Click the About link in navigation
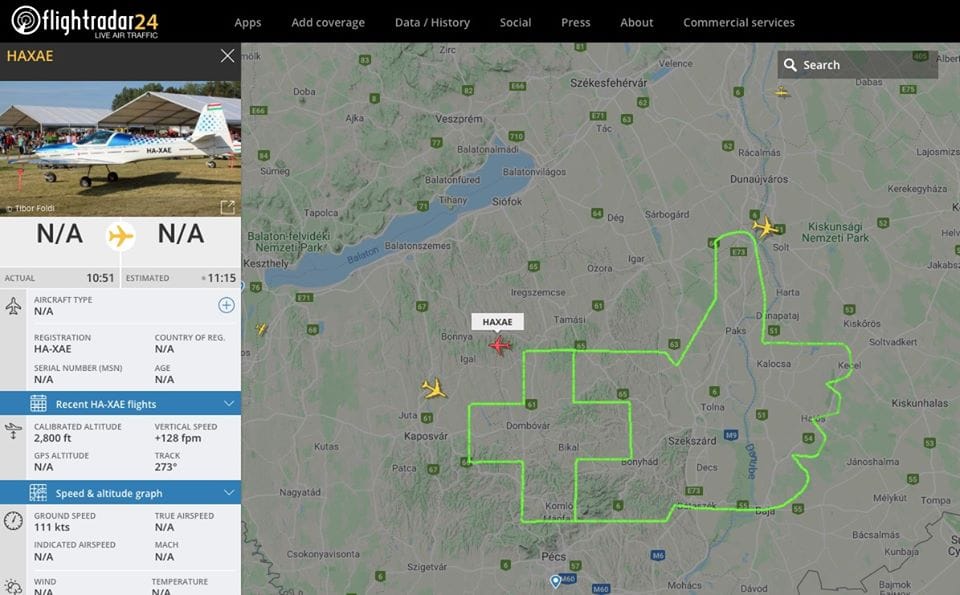 (636, 22)
